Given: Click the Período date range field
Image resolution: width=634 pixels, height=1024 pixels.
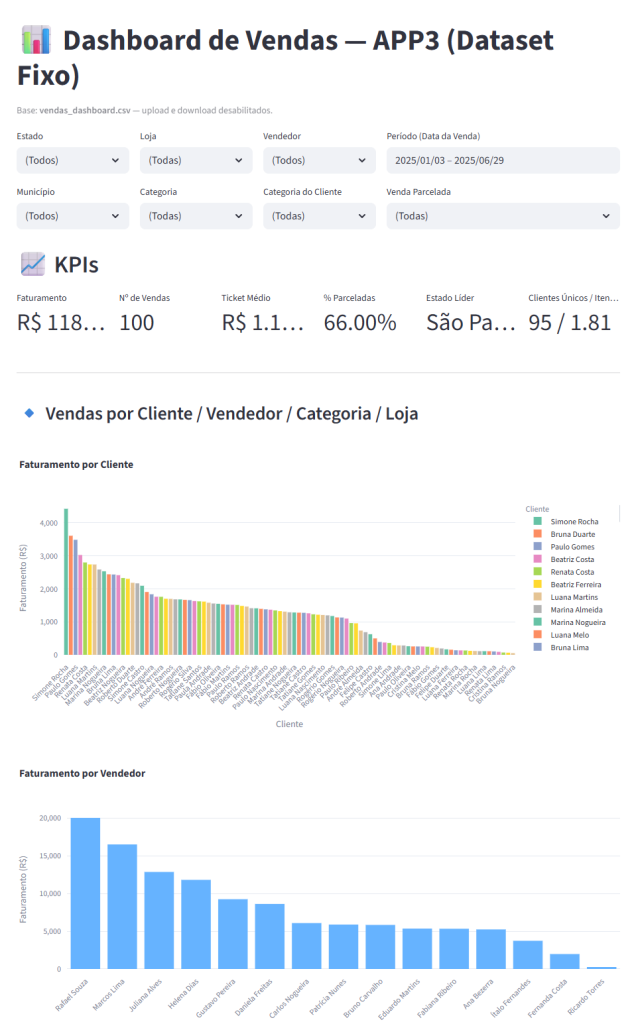Looking at the screenshot, I should pos(503,160).
